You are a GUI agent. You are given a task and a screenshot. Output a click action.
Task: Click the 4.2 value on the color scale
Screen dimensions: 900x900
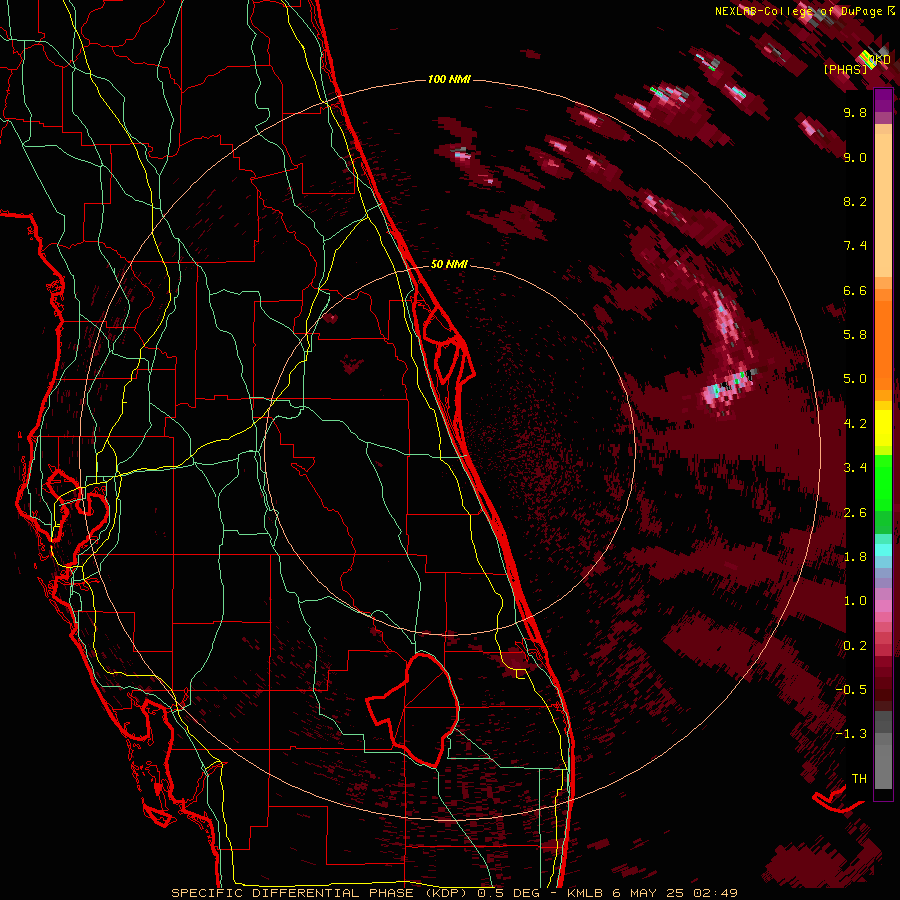pos(855,424)
